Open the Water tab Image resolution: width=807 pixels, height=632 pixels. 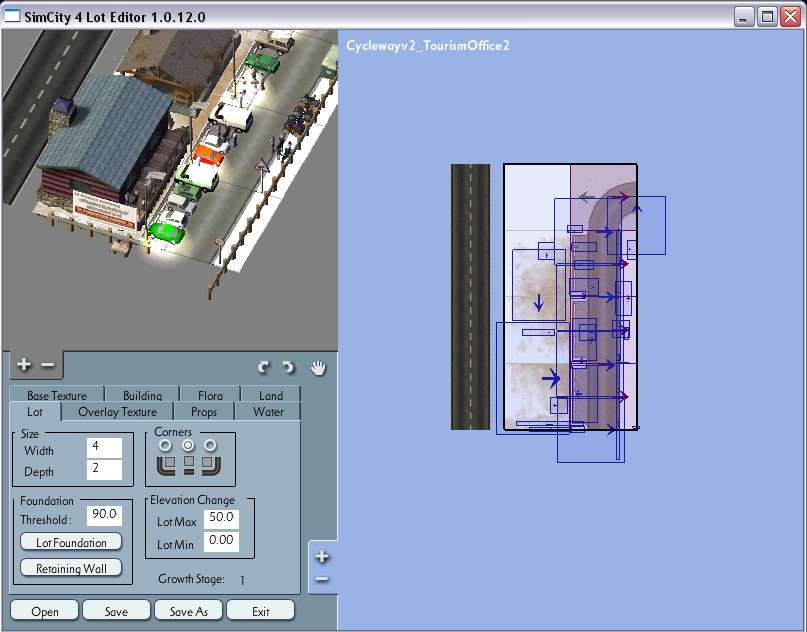(x=268, y=412)
